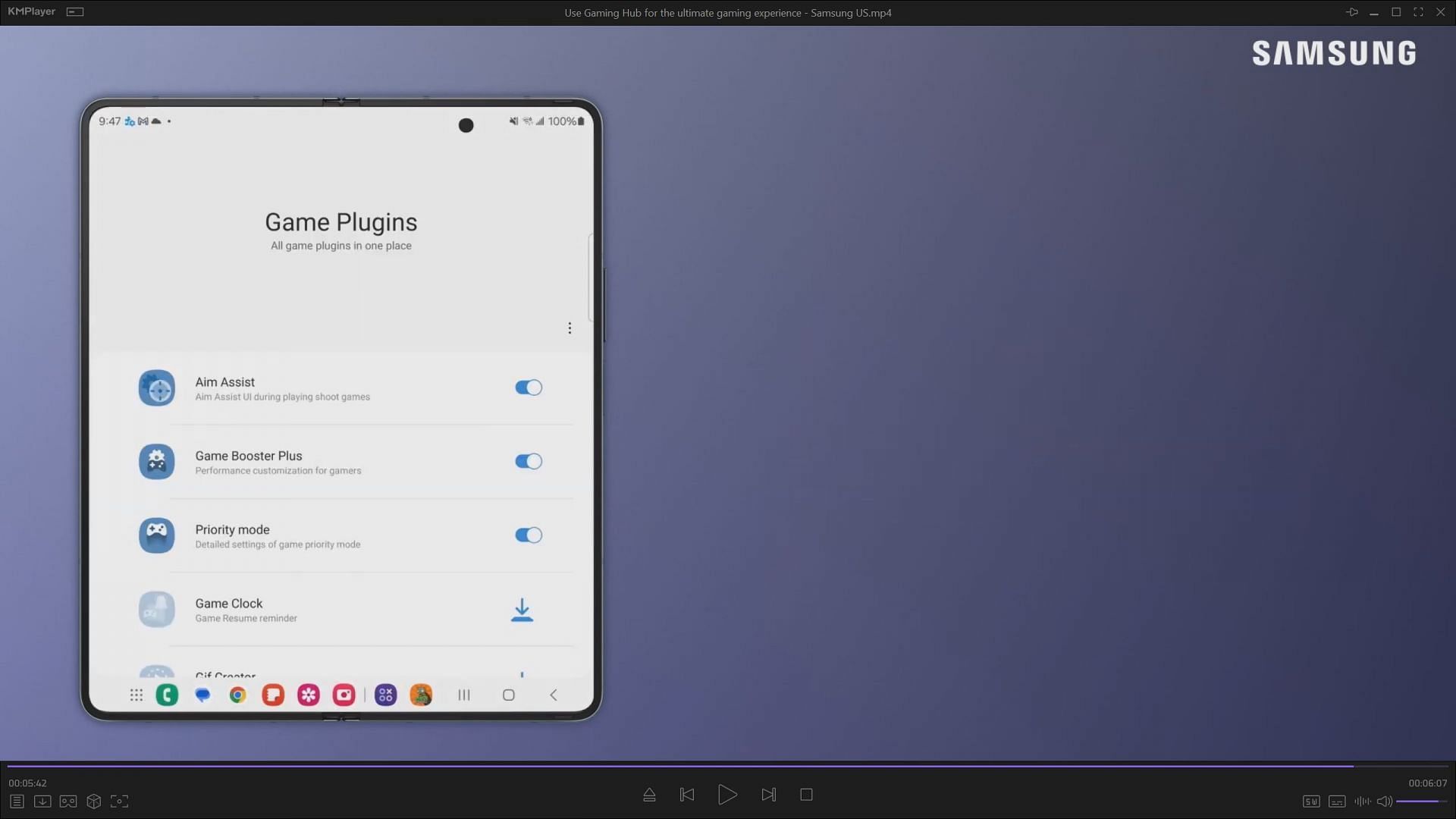Click the download icon for Game Clock

click(x=521, y=608)
